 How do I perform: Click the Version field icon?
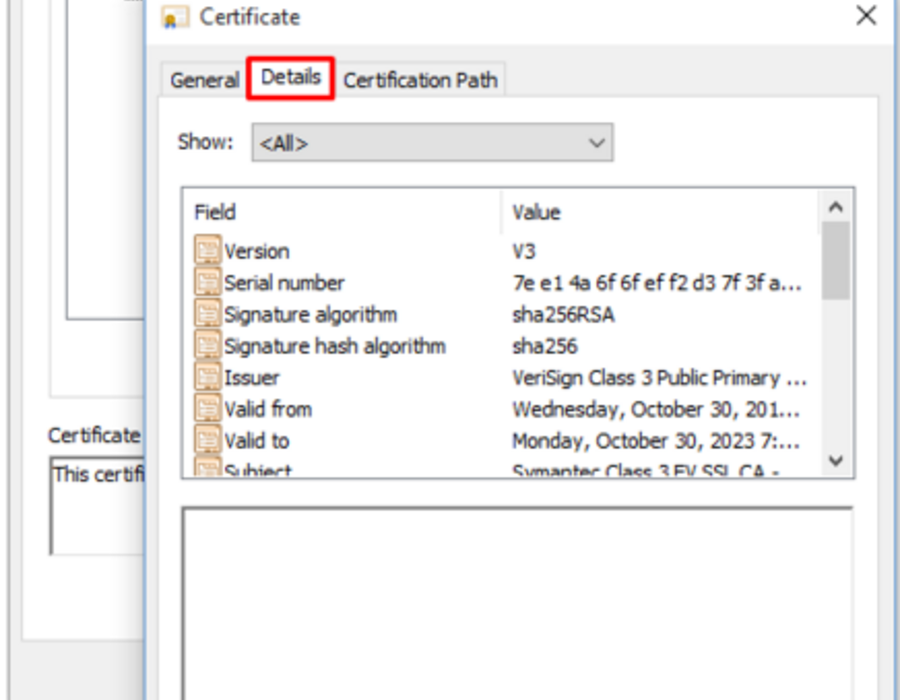[207, 250]
